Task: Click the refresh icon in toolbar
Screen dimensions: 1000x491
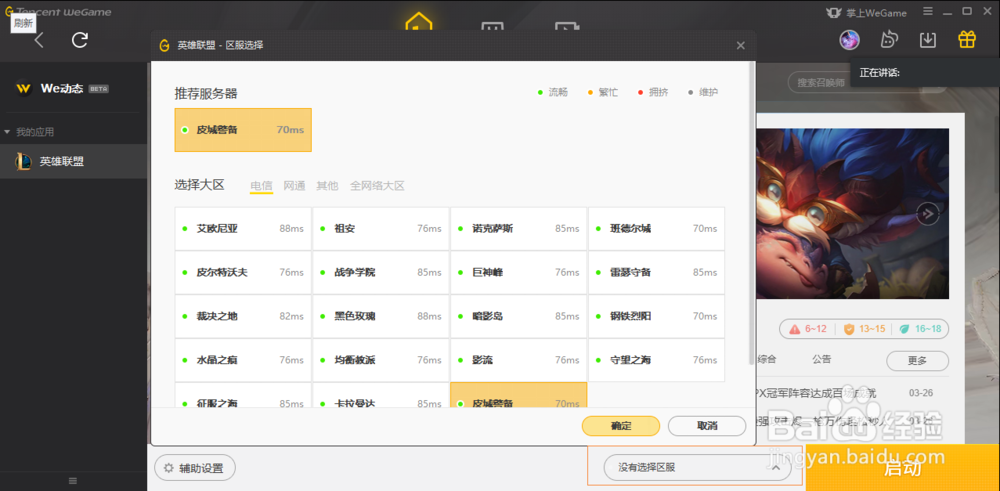Action: point(80,40)
